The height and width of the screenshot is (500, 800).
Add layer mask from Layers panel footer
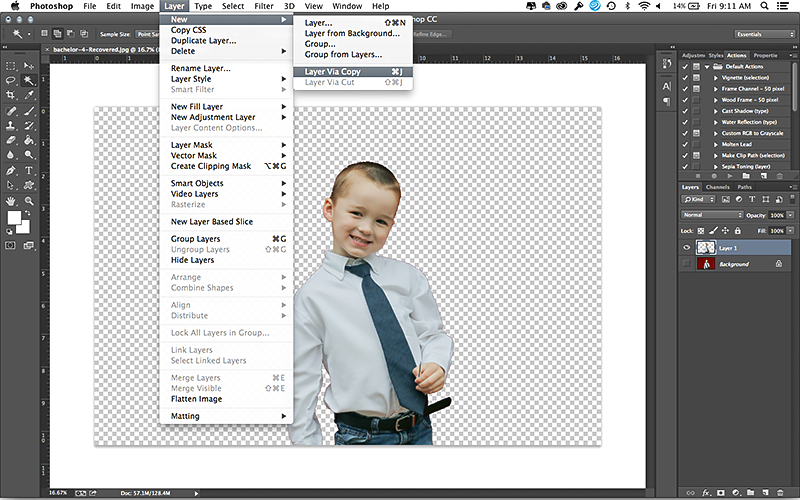click(x=721, y=493)
